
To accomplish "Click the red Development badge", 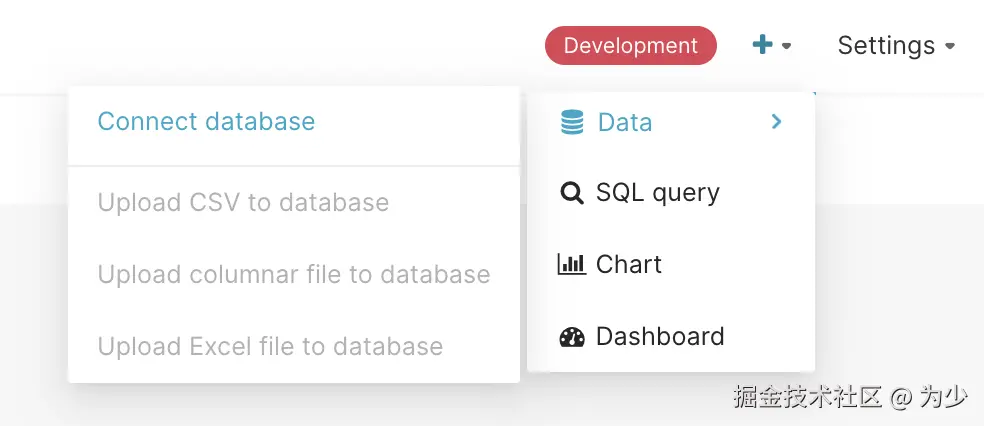I will [x=630, y=46].
